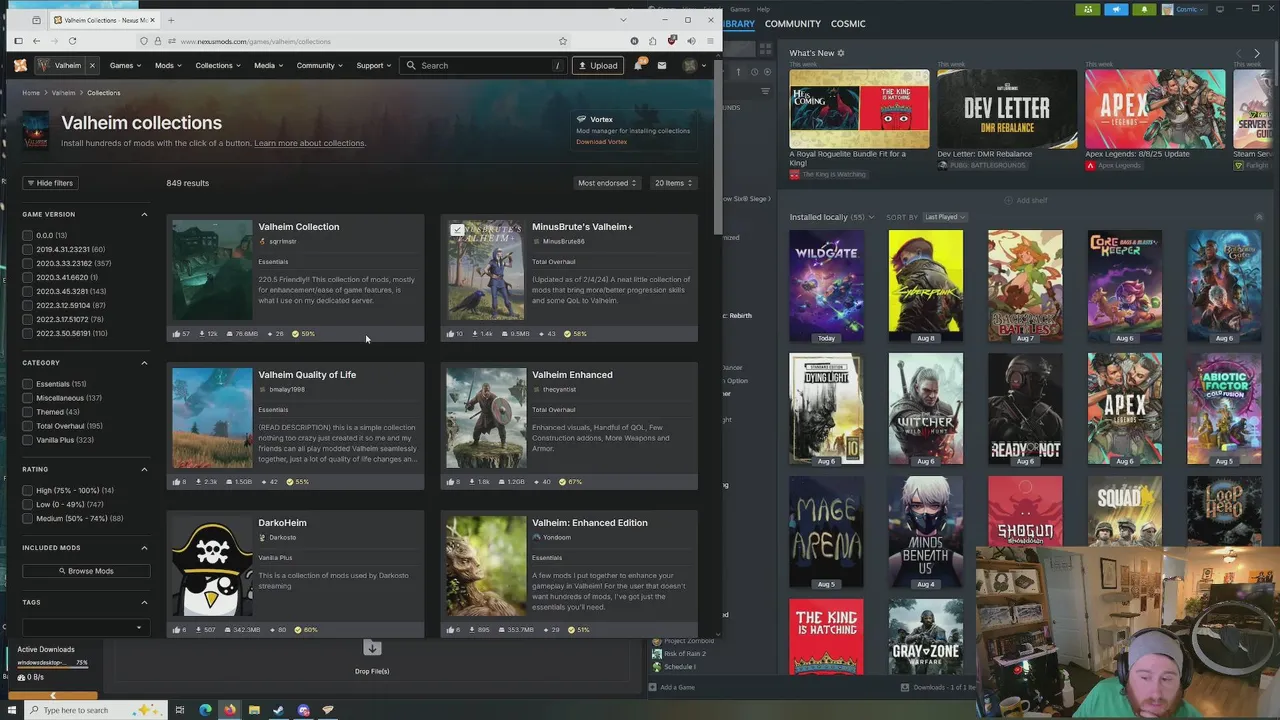The height and width of the screenshot is (720, 1280).
Task: Switch Steam library to grid view icon
Action: coord(766,48)
